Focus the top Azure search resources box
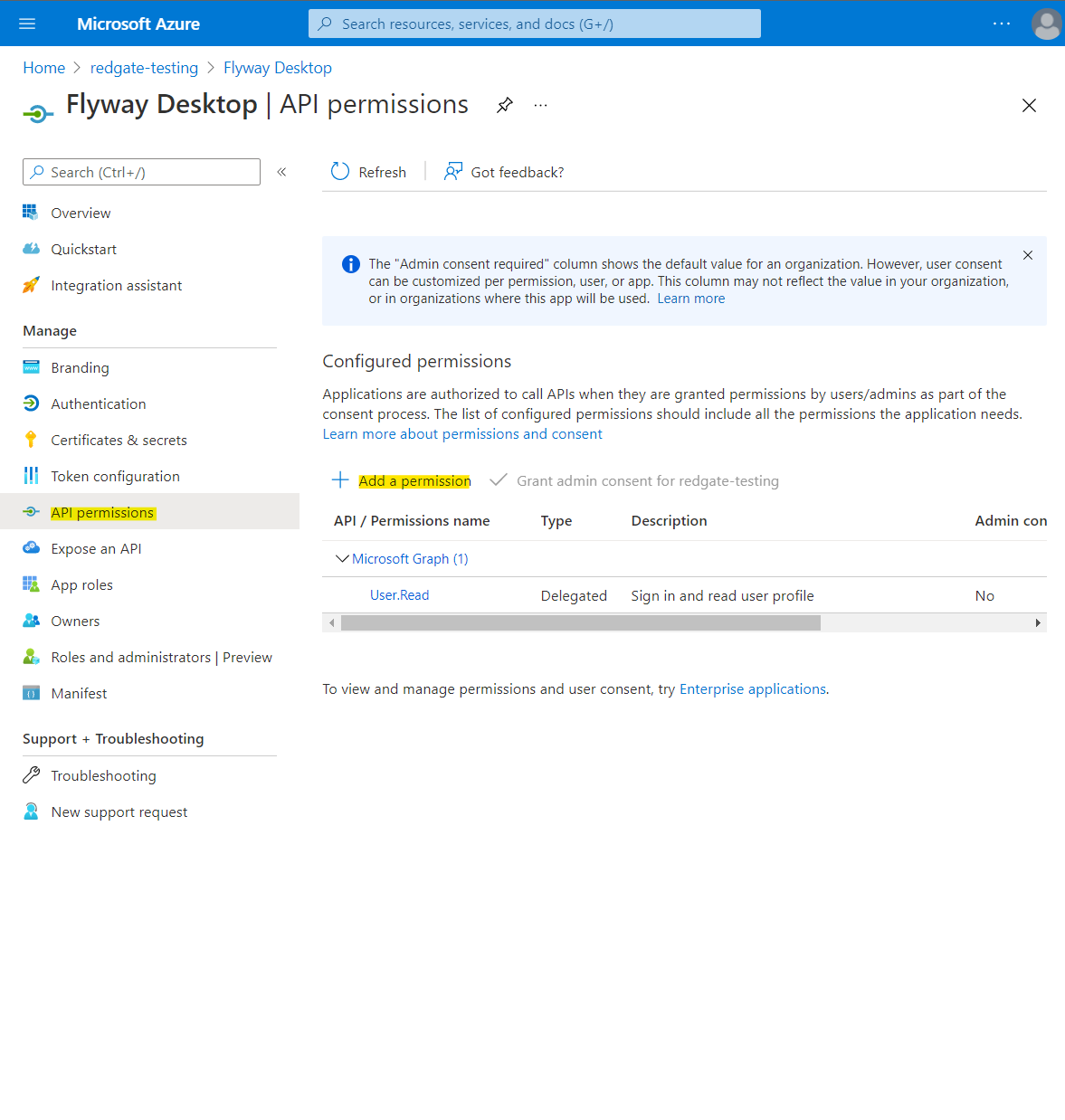The height and width of the screenshot is (1120, 1065). [534, 24]
